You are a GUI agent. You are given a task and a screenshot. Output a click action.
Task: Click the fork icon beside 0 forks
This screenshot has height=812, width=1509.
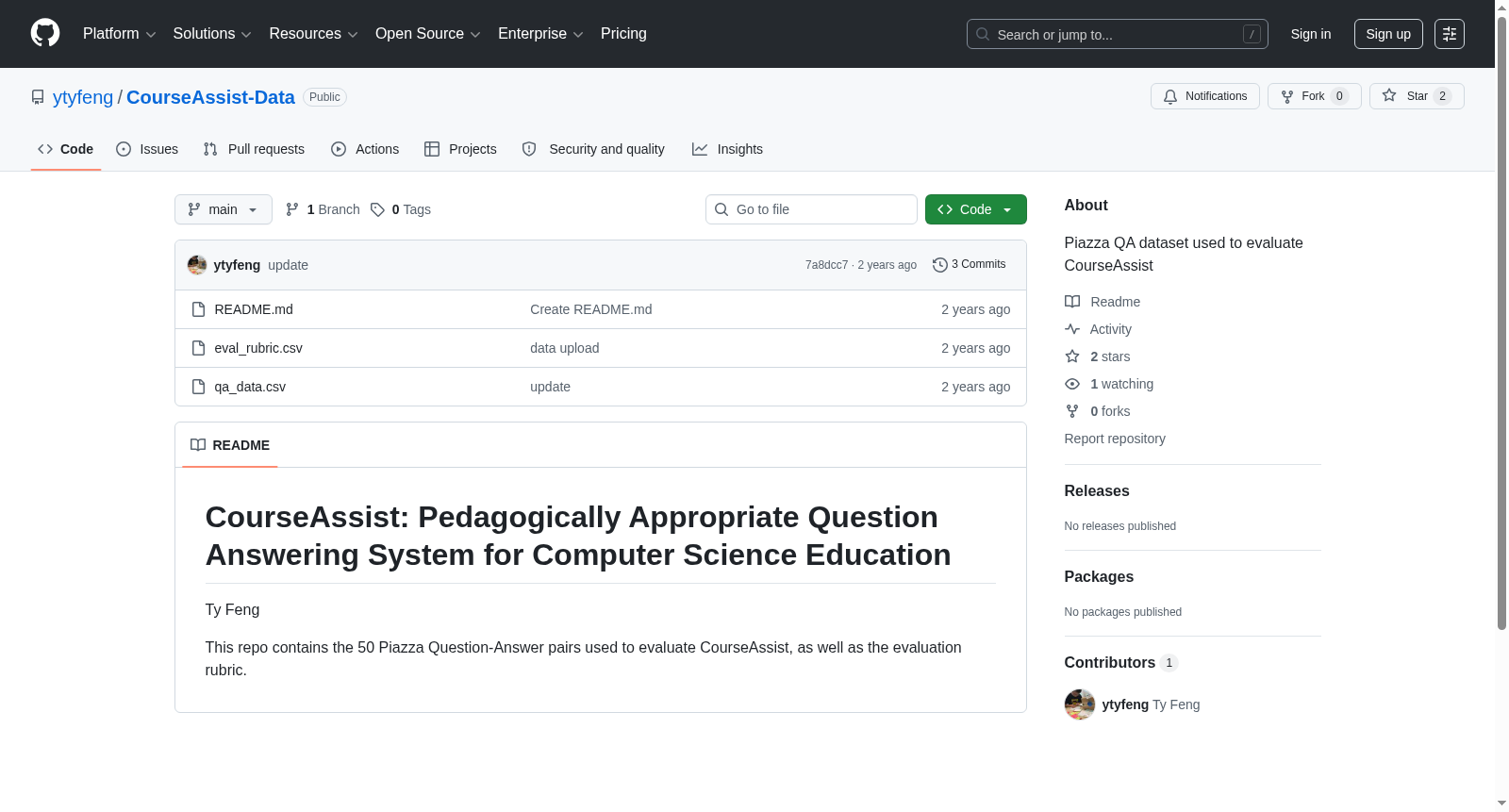[x=1072, y=411]
